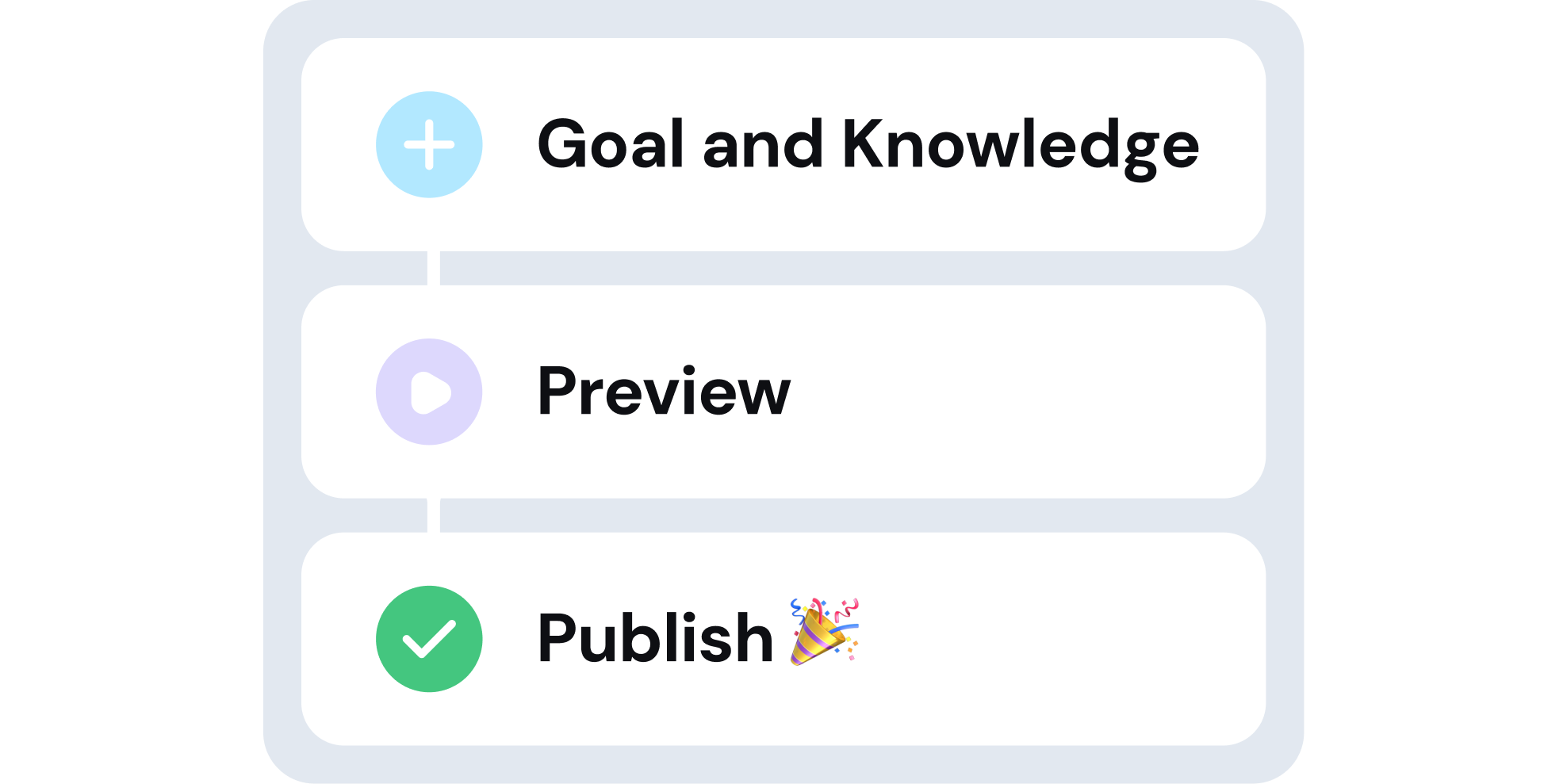Click the word Knowledge in the first step
This screenshot has height=784, width=1567.
(1020, 145)
